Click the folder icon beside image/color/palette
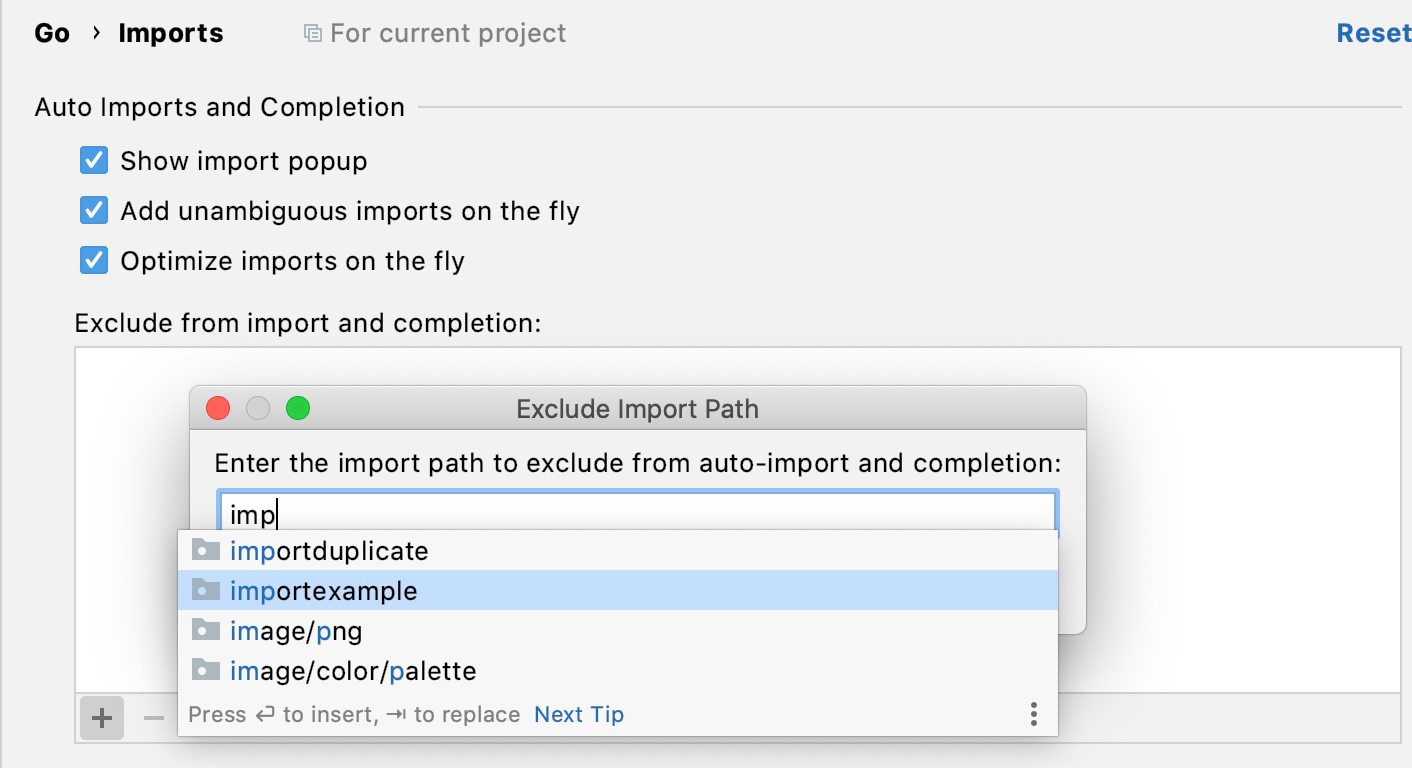This screenshot has width=1412, height=768. (205, 670)
